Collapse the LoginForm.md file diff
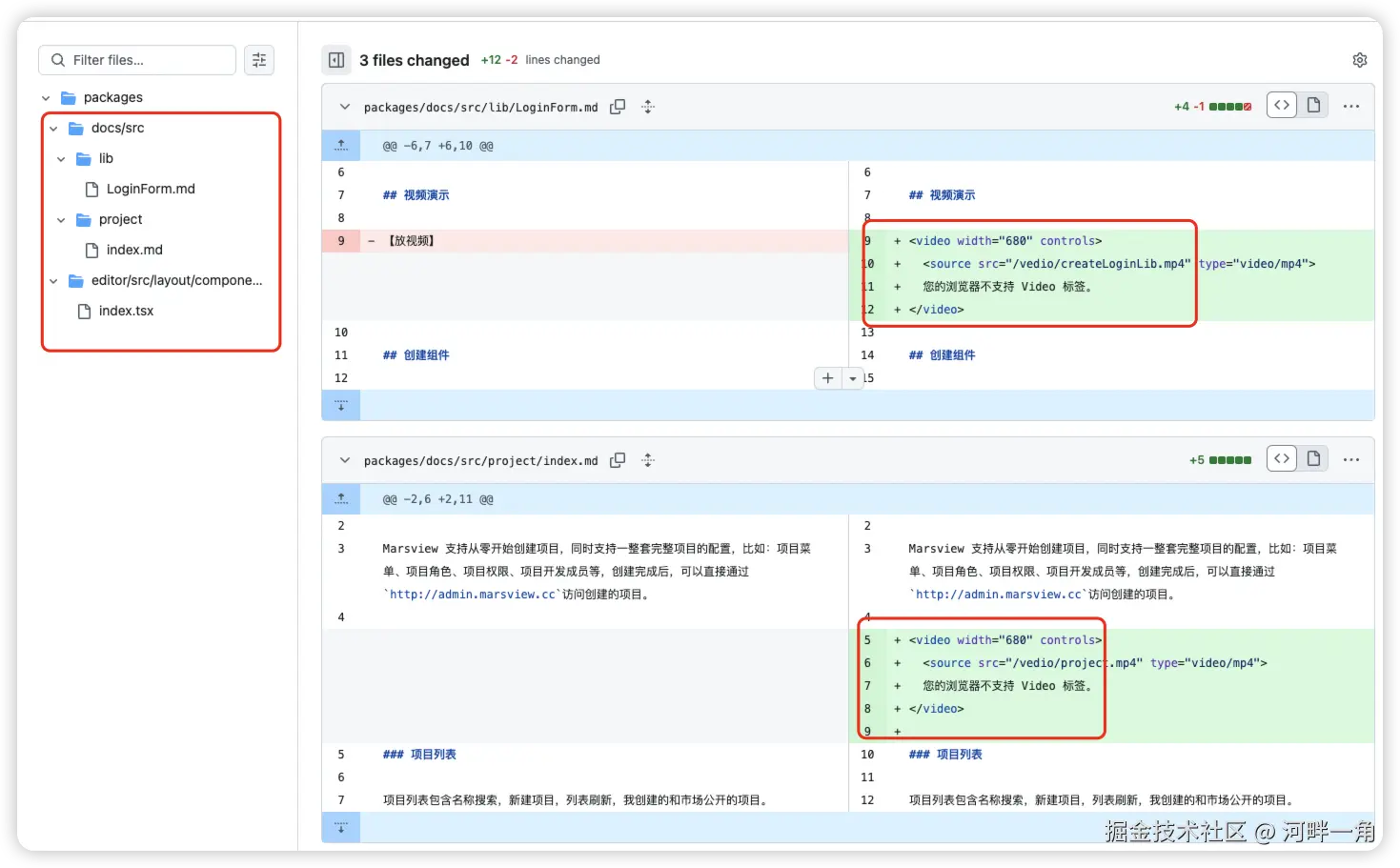This screenshot has width=1400, height=868. point(345,107)
